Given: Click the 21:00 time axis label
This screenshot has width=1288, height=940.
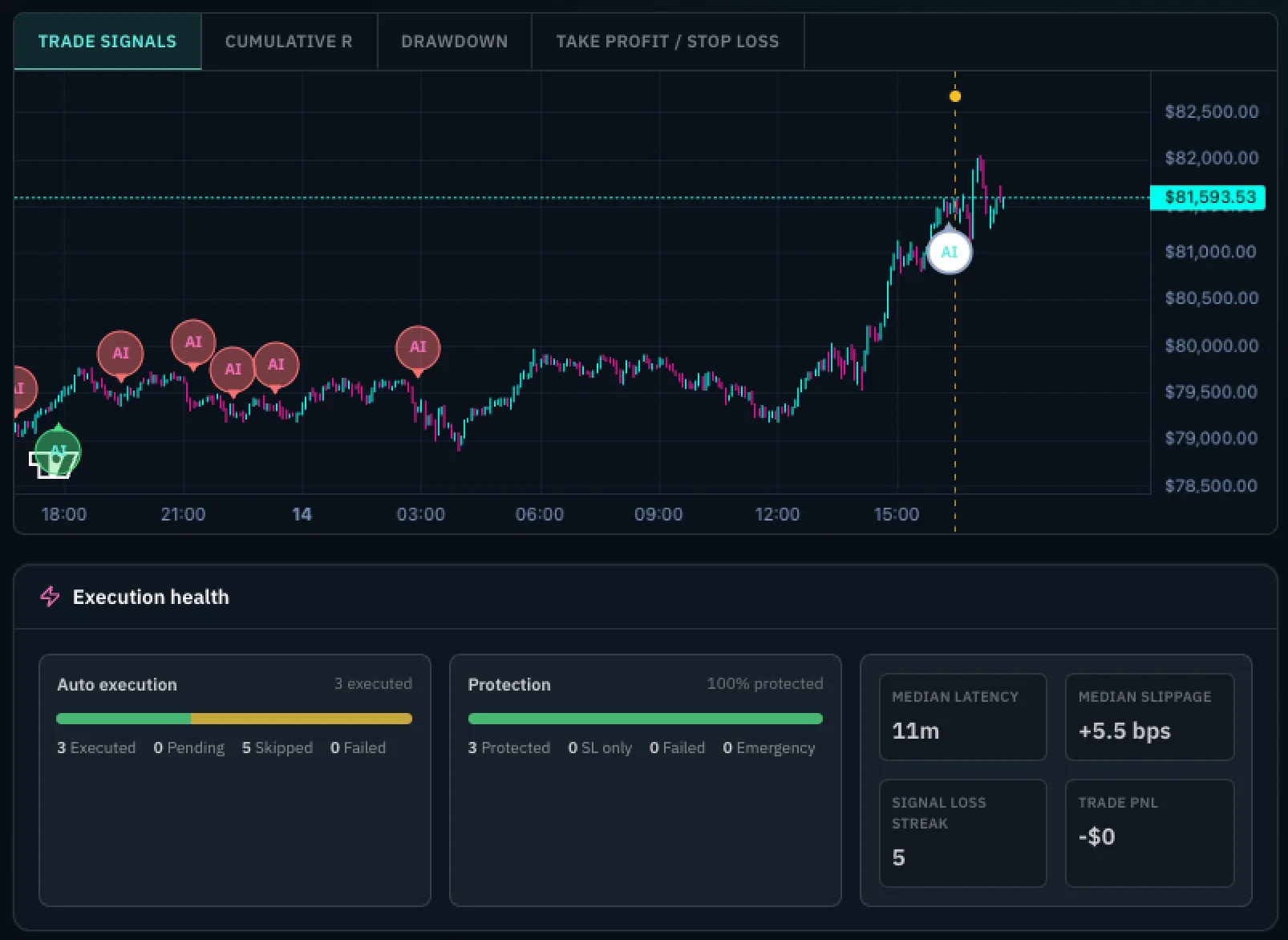Looking at the screenshot, I should click(x=183, y=514).
